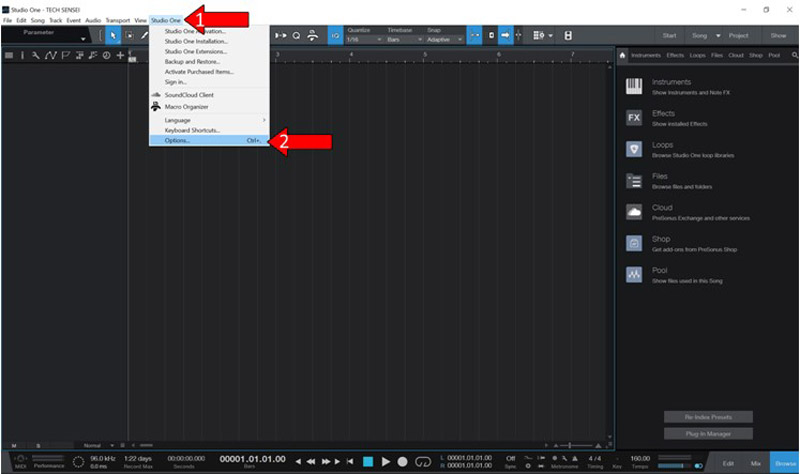Click the 160.00 tempo field
Screen dimensions: 800x474
(x=640, y=458)
